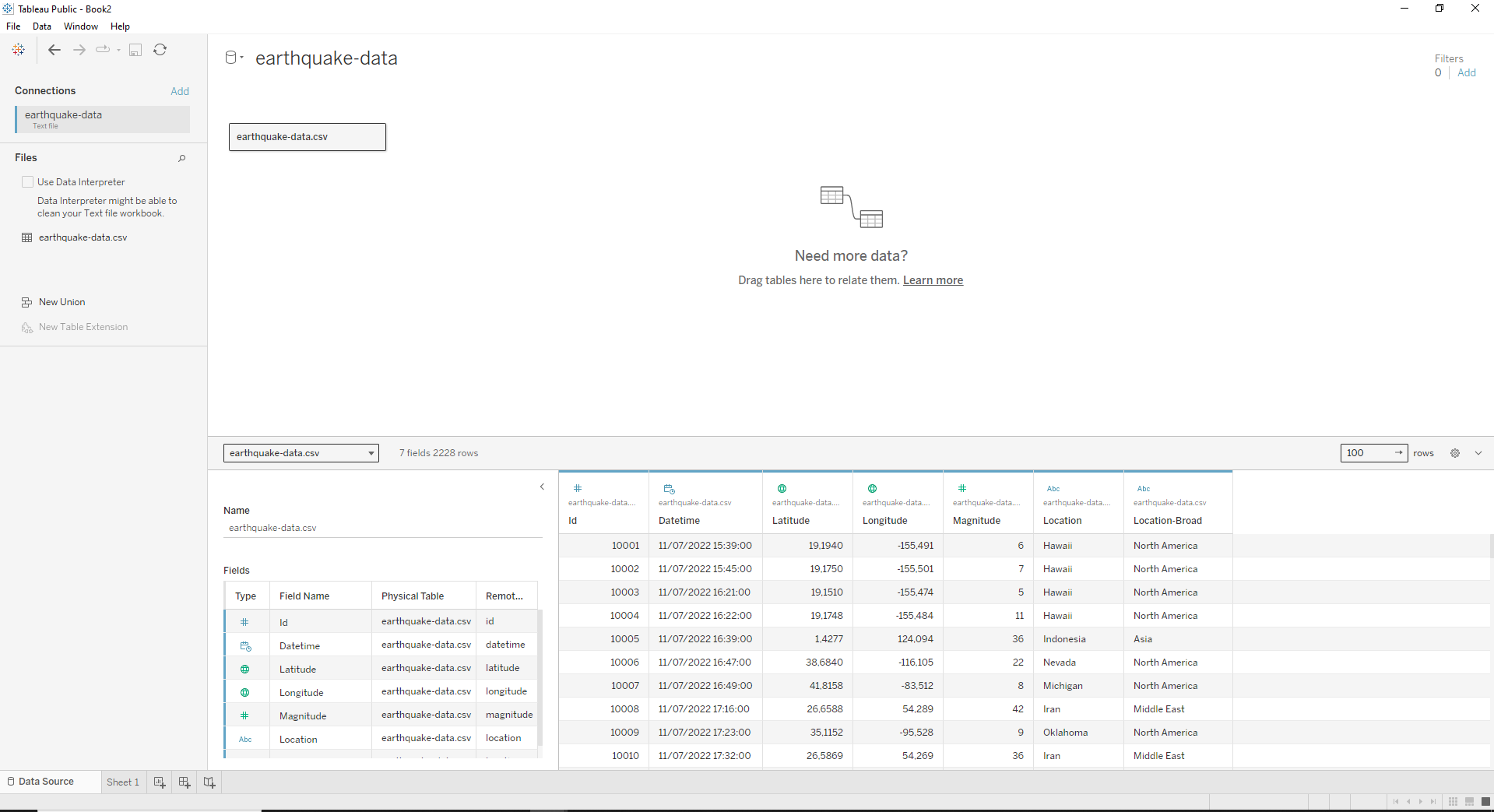Change Latitude column geographic type icon
This screenshot has width=1494, height=812.
point(782,488)
